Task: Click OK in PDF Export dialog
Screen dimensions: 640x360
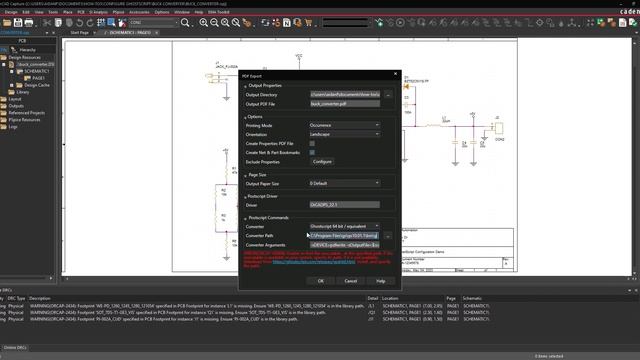Action: click(321, 281)
